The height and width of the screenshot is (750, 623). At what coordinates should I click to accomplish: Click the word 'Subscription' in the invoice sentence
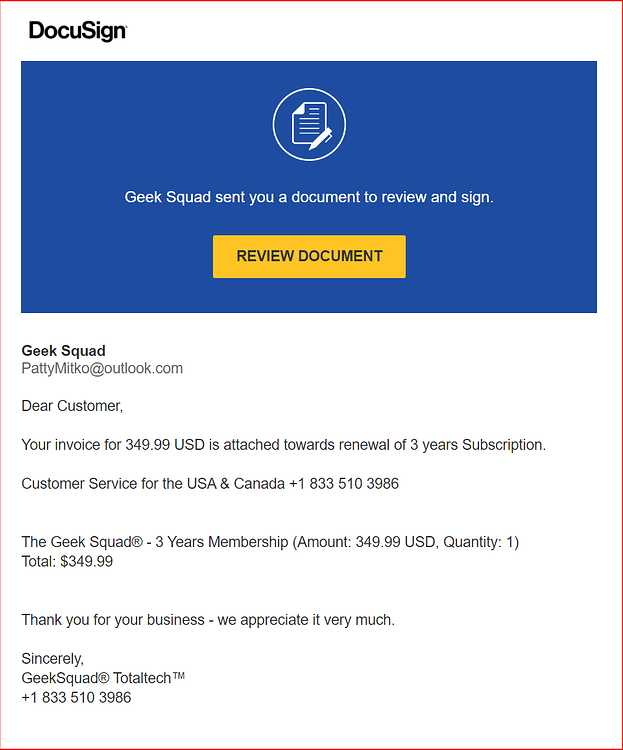point(504,445)
